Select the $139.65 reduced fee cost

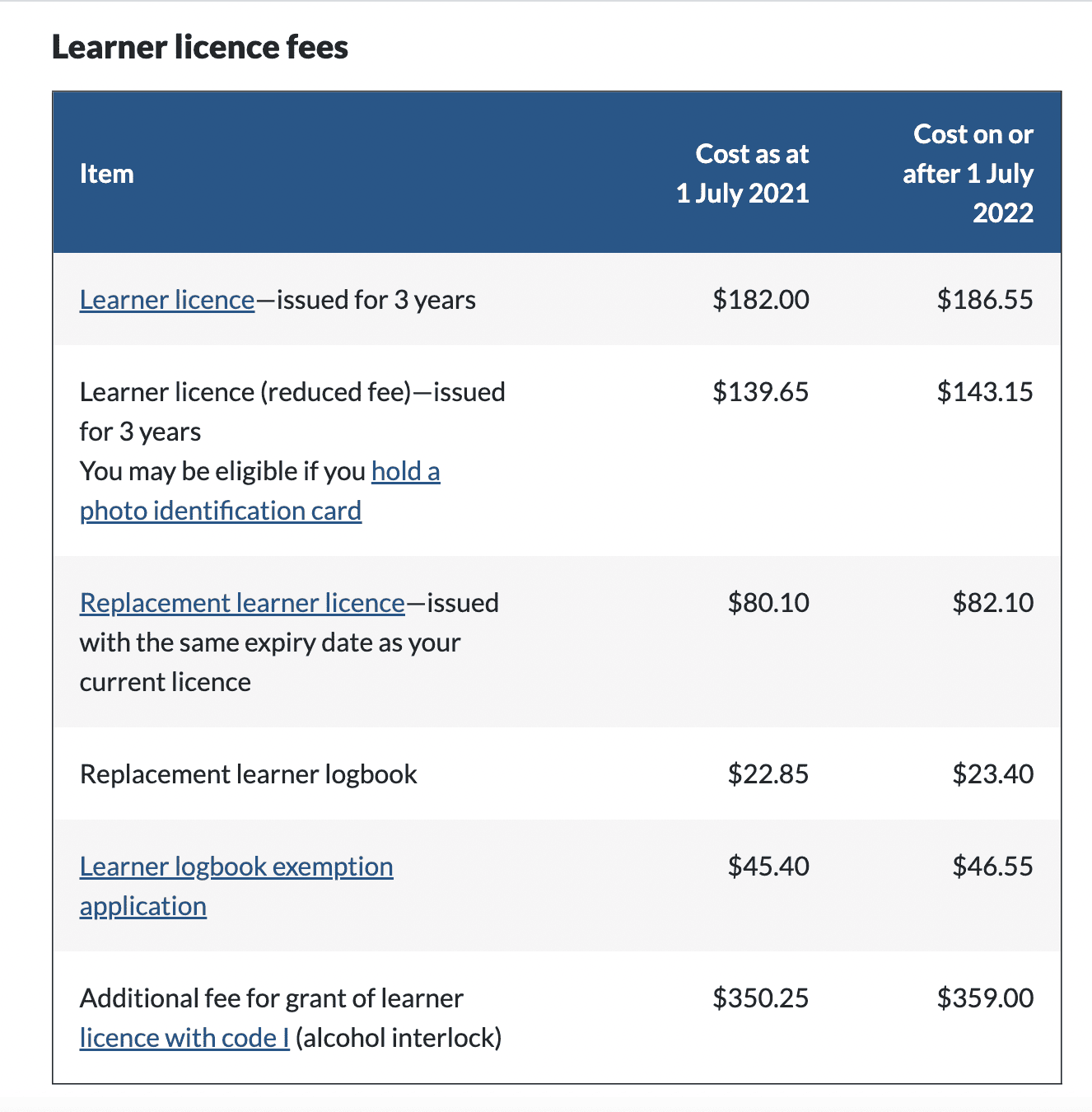coord(761,392)
